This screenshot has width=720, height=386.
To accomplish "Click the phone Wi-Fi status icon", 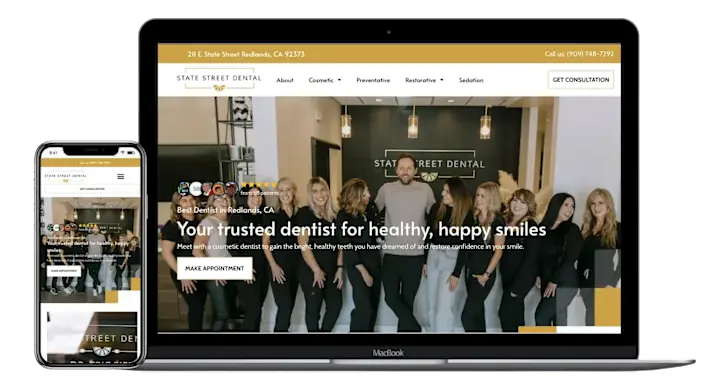I will pyautogui.click(x=123, y=152).
